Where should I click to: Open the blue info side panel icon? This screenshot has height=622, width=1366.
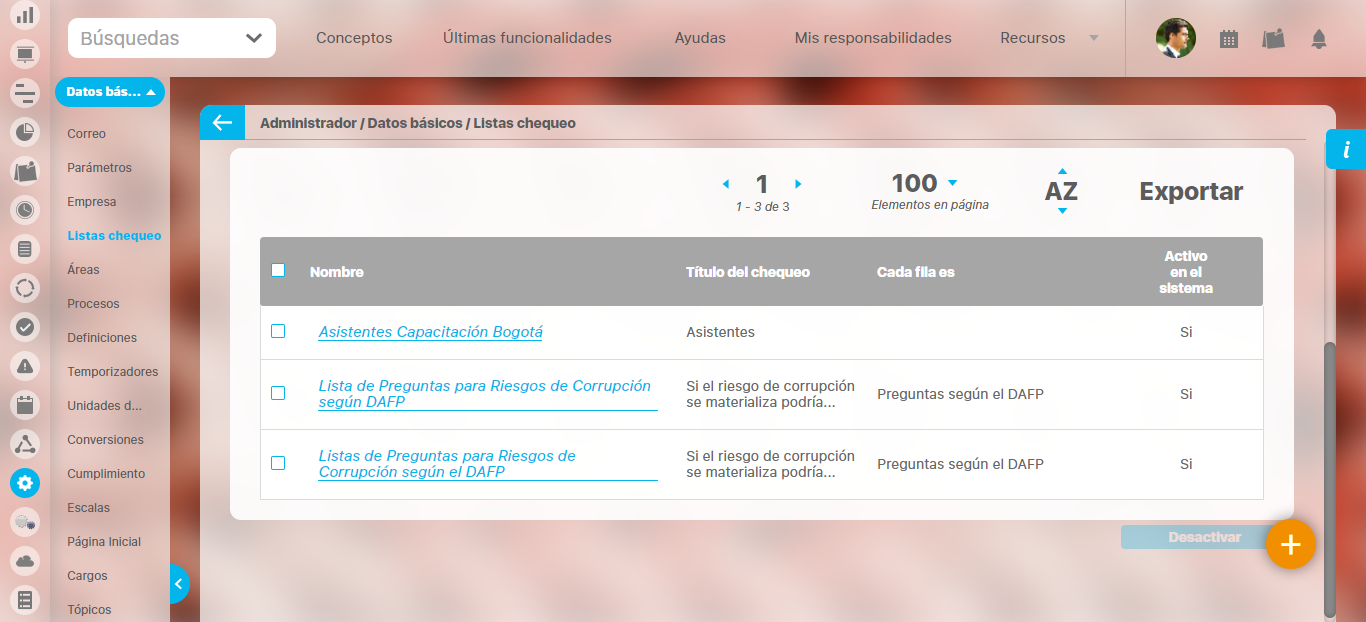pos(1346,150)
